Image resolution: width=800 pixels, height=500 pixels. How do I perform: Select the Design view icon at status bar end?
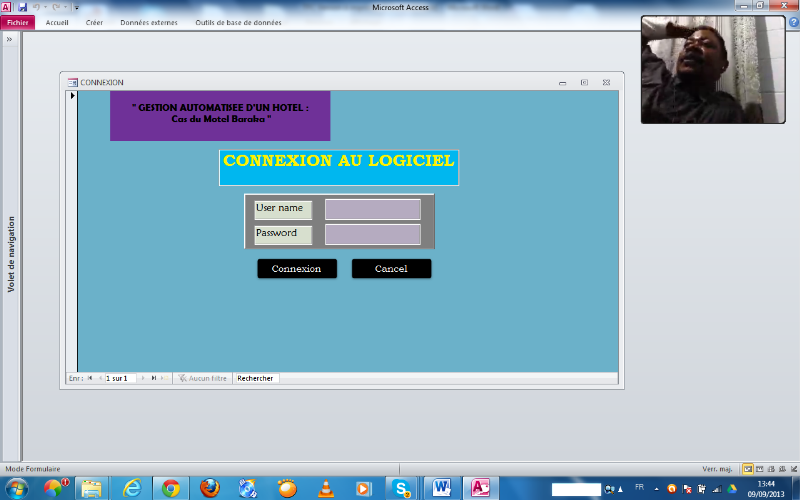[793, 468]
